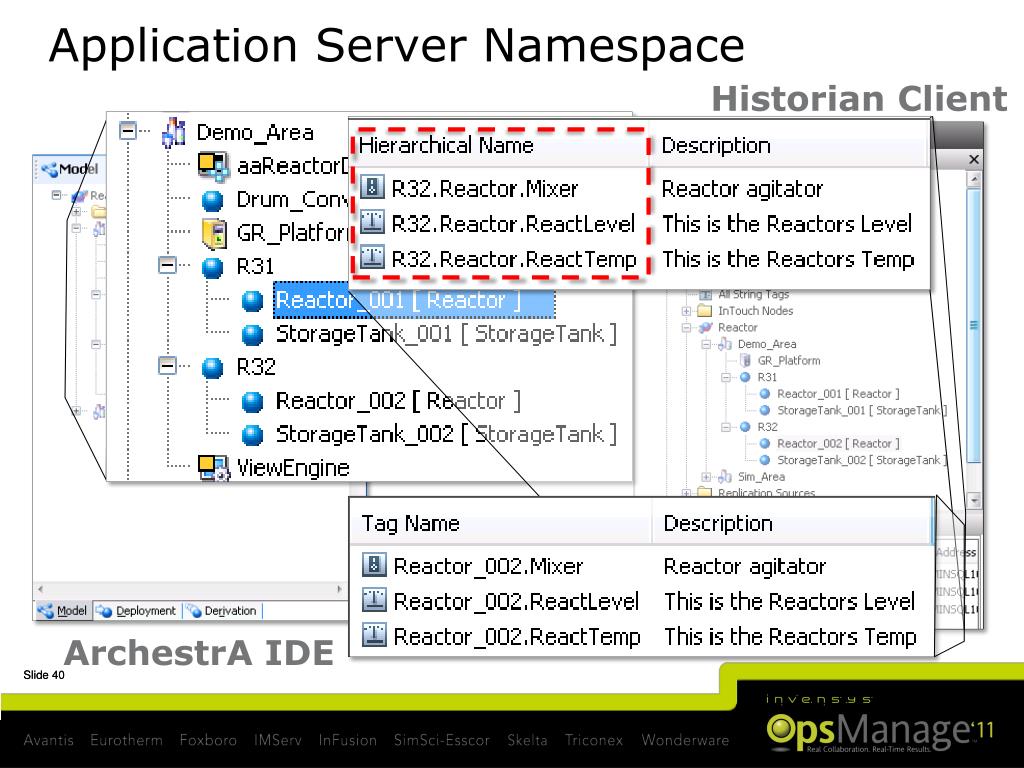Click the Reactor_001 sphere icon in the enlarged tree
The image size is (1024, 768).
point(252,301)
